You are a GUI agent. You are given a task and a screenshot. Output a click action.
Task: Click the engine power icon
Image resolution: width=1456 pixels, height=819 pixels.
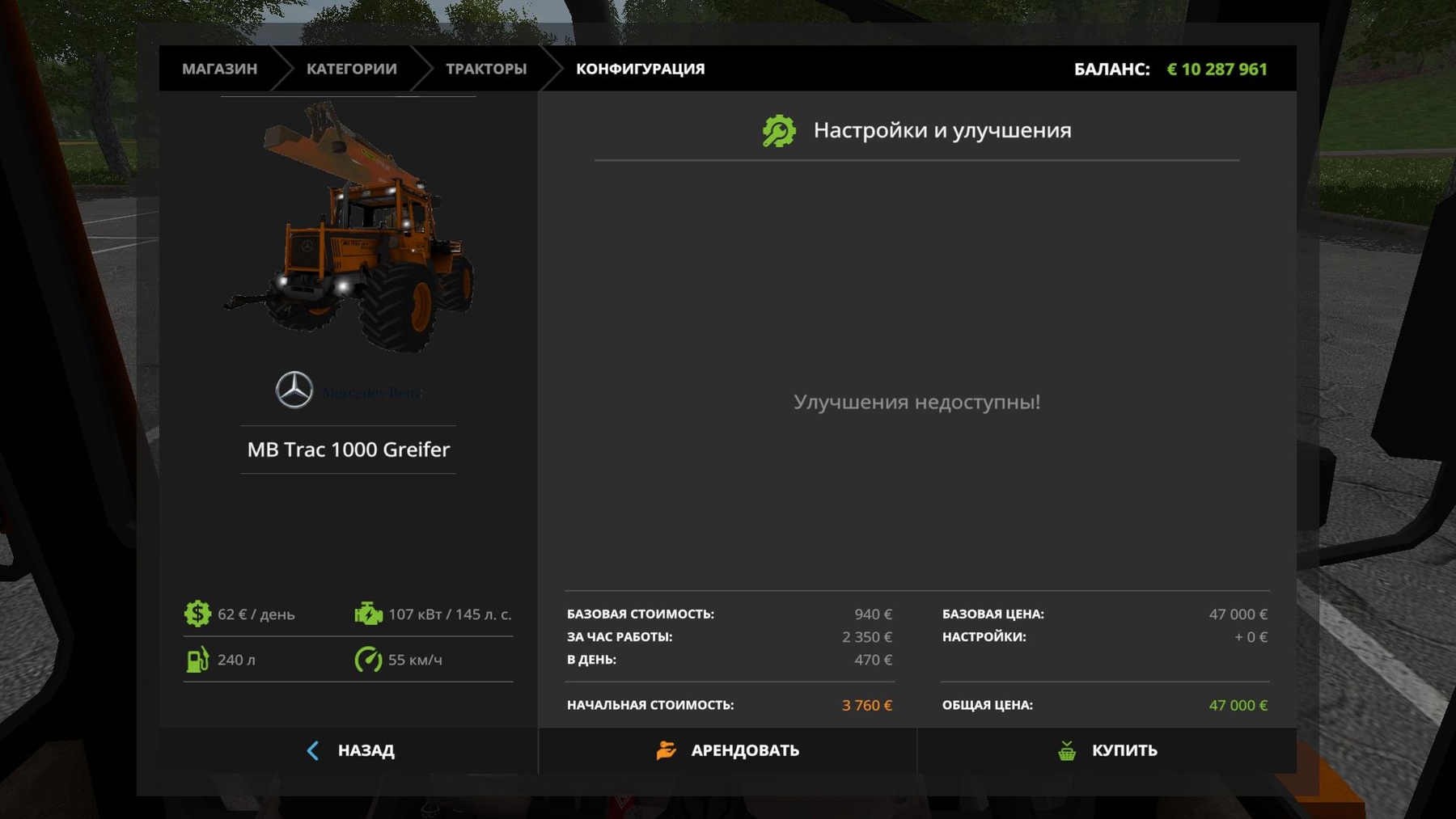(x=368, y=614)
